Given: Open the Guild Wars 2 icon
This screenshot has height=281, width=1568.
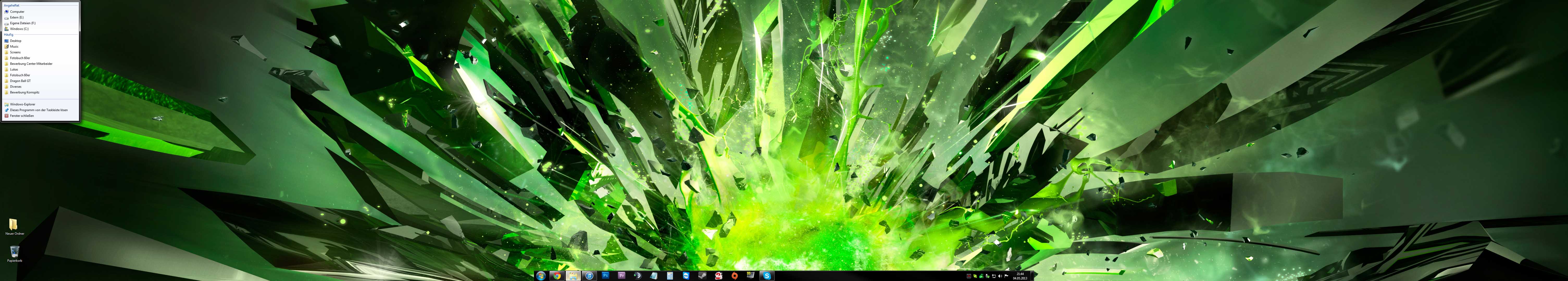Looking at the screenshot, I should pos(719,276).
